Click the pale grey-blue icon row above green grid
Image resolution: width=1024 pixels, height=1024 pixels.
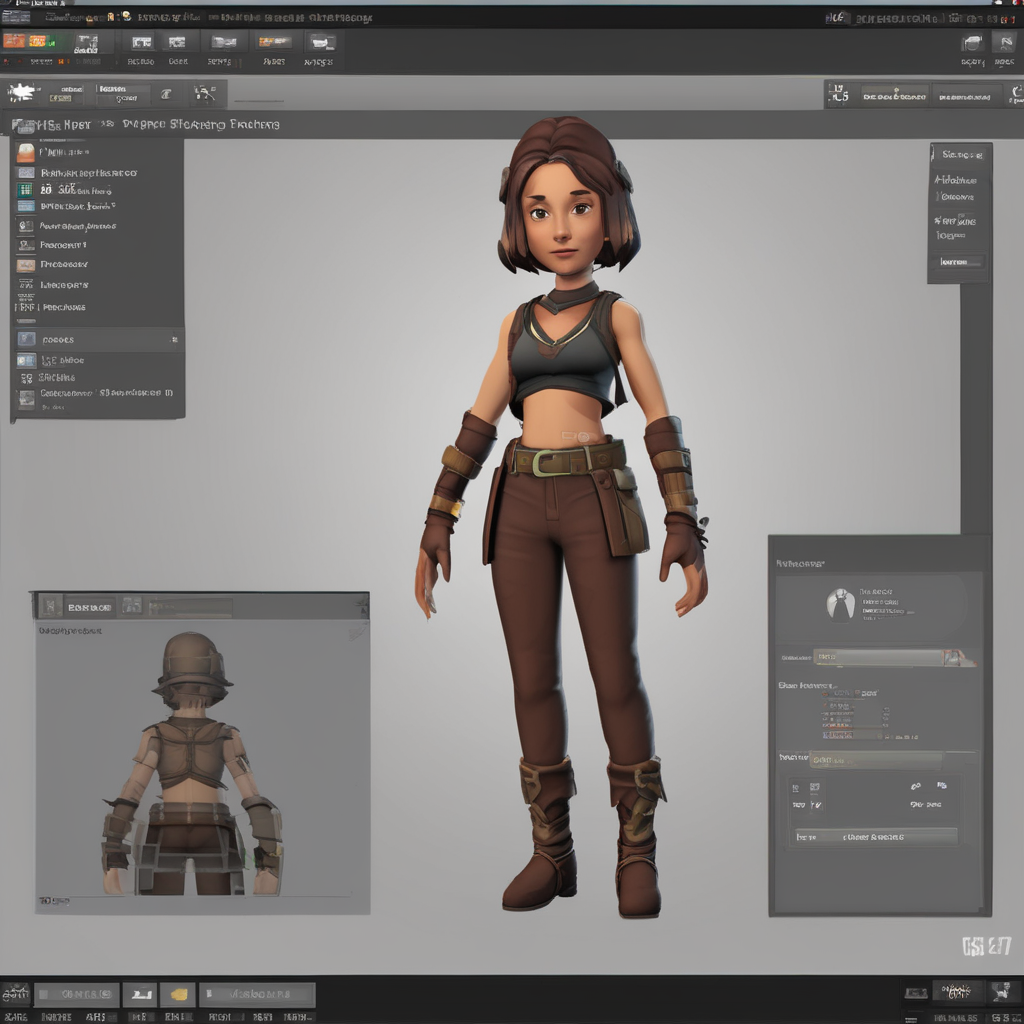point(98,173)
